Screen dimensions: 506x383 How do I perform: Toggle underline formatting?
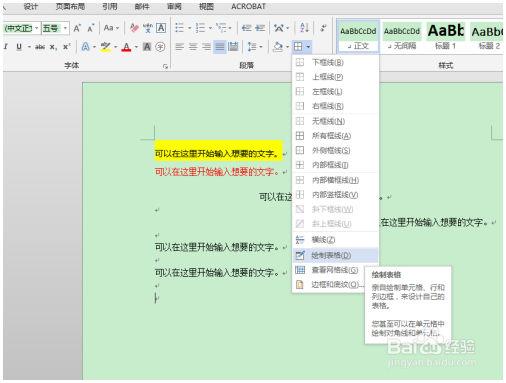(19, 47)
